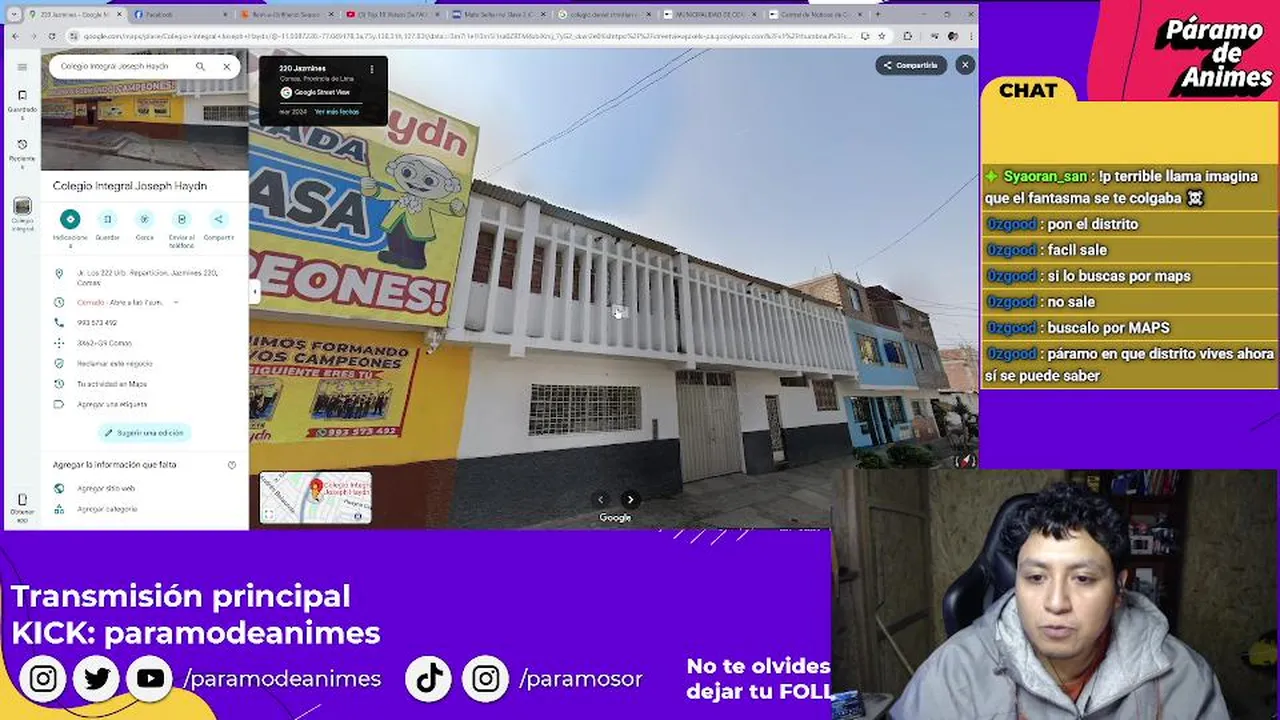1280x720 pixels.
Task: Click the Compartir button over Street View
Action: [x=910, y=65]
